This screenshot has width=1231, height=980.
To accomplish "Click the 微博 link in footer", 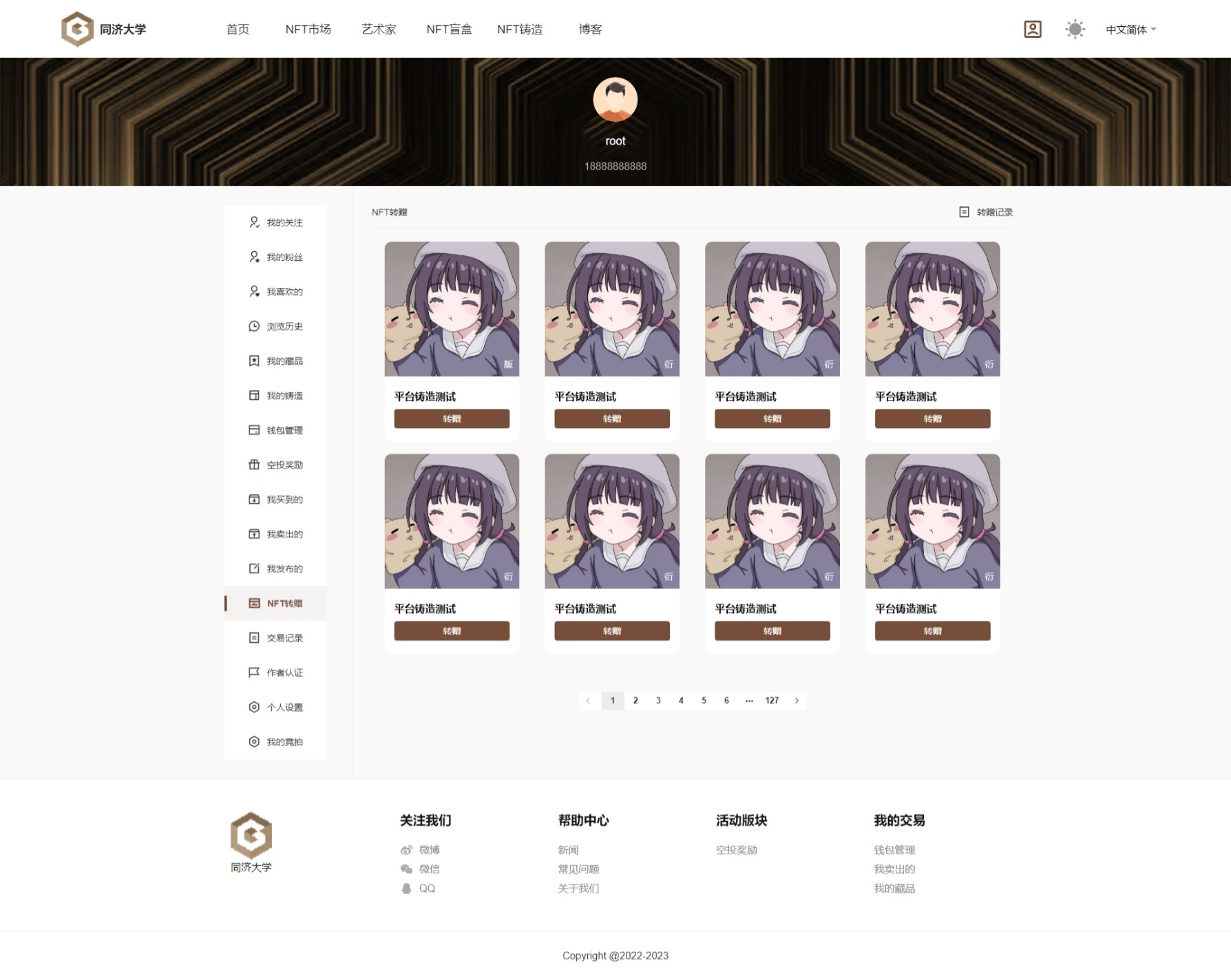I will point(429,850).
